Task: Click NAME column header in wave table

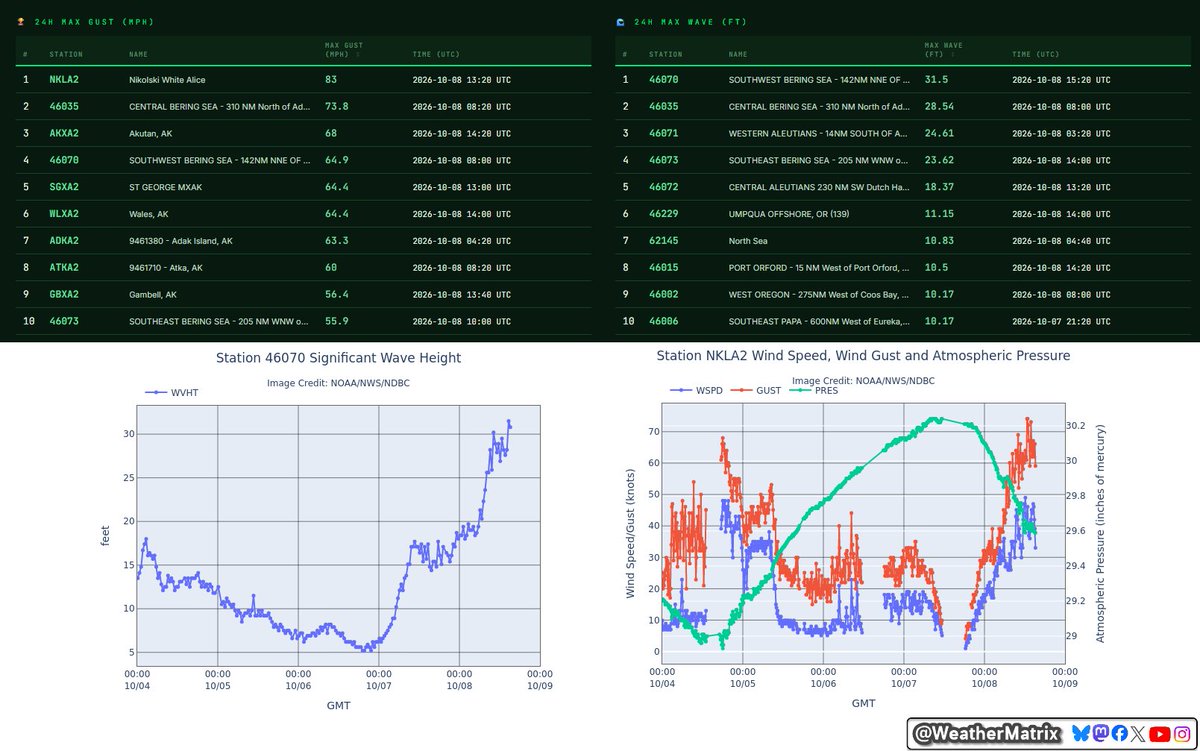Action: pos(739,55)
